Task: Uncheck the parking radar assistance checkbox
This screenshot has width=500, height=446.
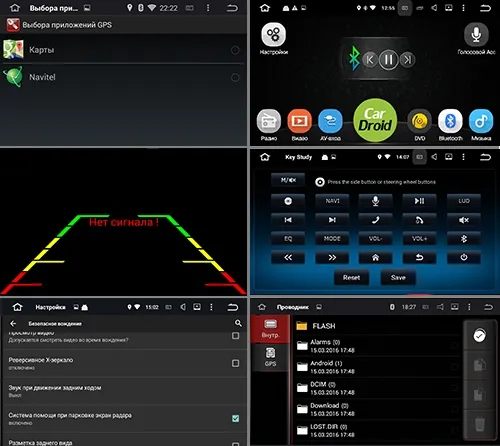Action: click(235, 418)
